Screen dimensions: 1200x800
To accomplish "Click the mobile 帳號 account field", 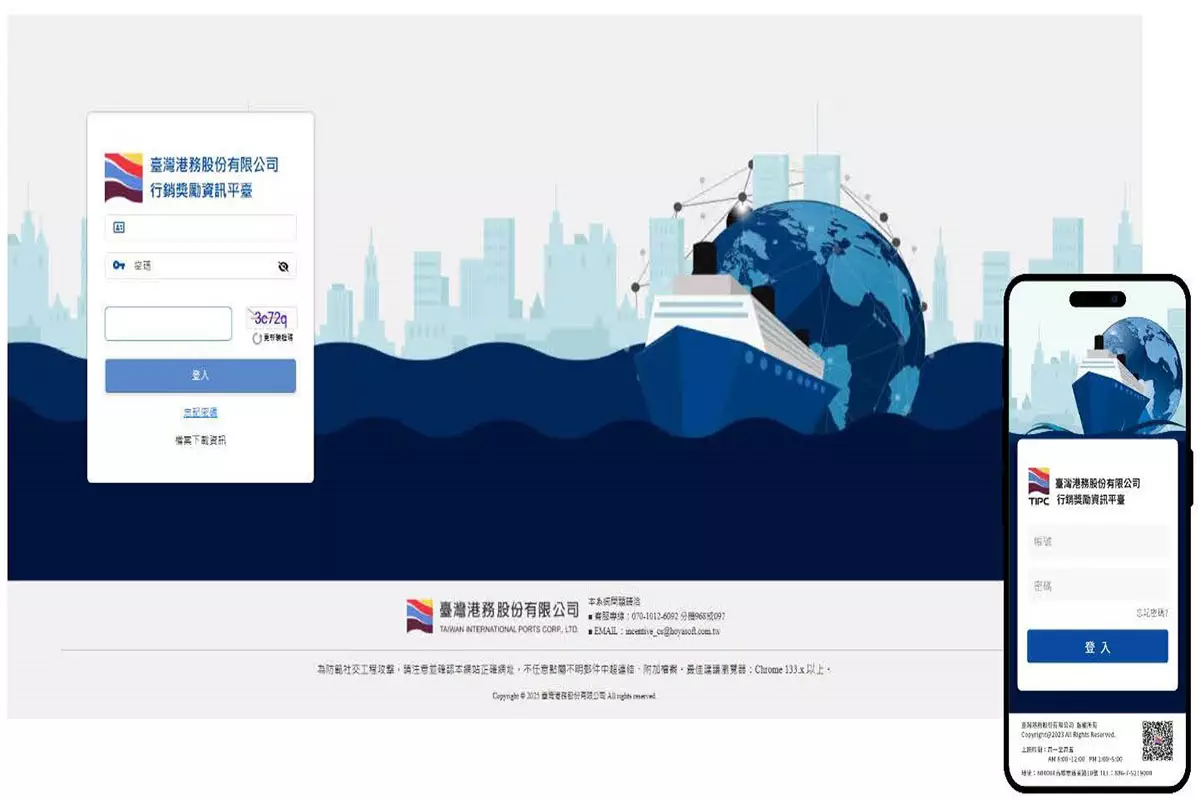I will click(1098, 542).
